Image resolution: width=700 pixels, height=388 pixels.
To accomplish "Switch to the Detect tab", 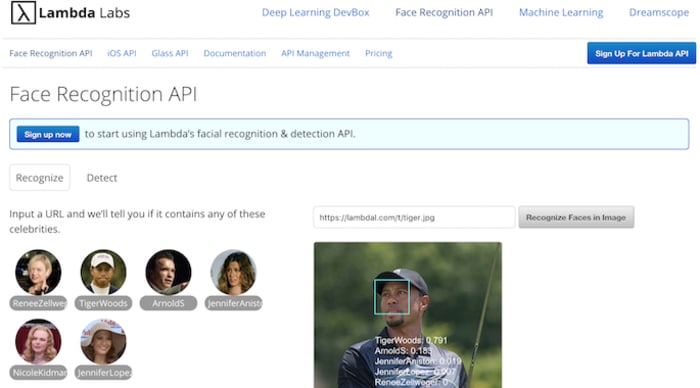I will click(x=102, y=177).
